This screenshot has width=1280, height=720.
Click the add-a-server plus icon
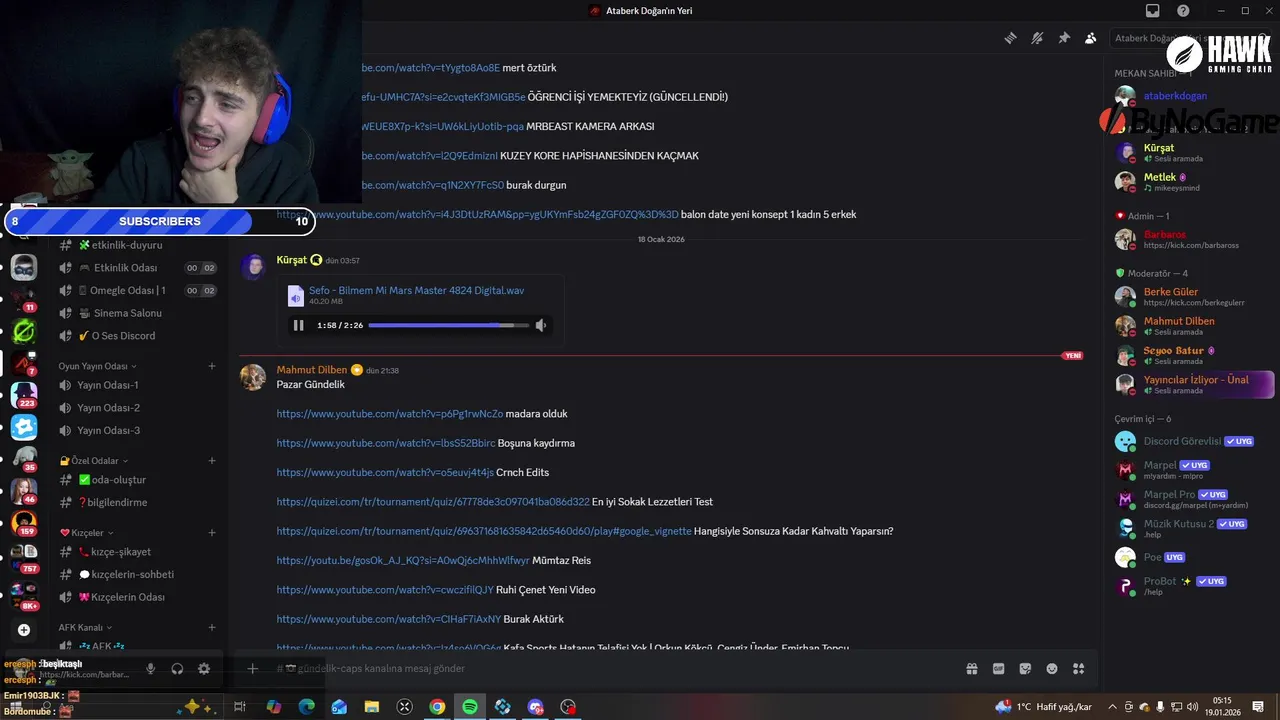pyautogui.click(x=24, y=630)
